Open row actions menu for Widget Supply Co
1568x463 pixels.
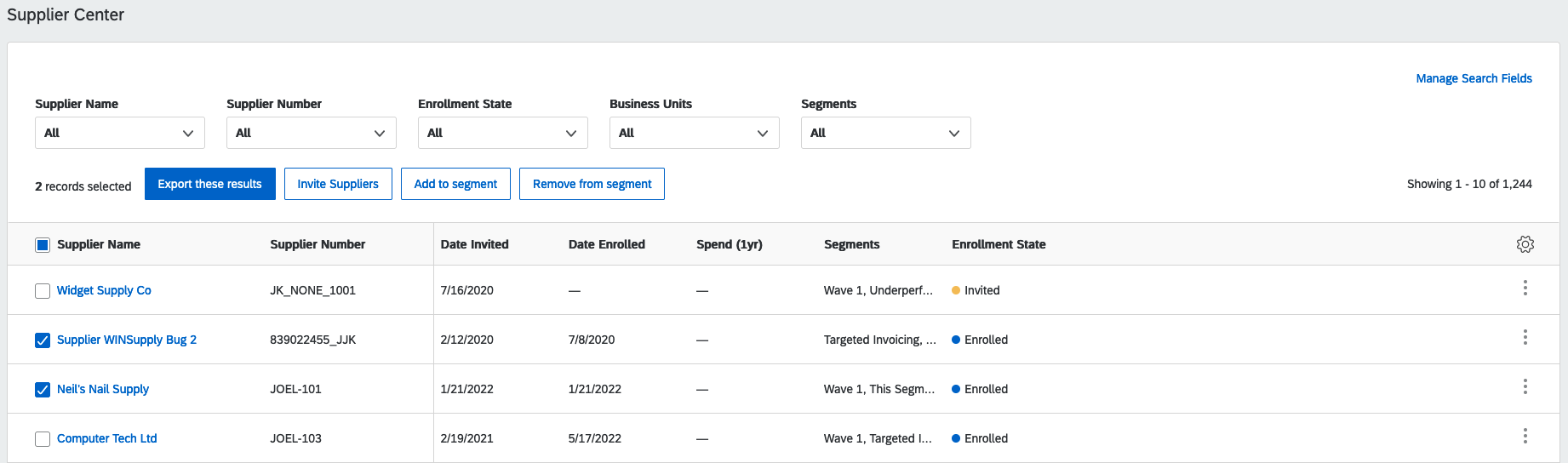click(x=1525, y=288)
